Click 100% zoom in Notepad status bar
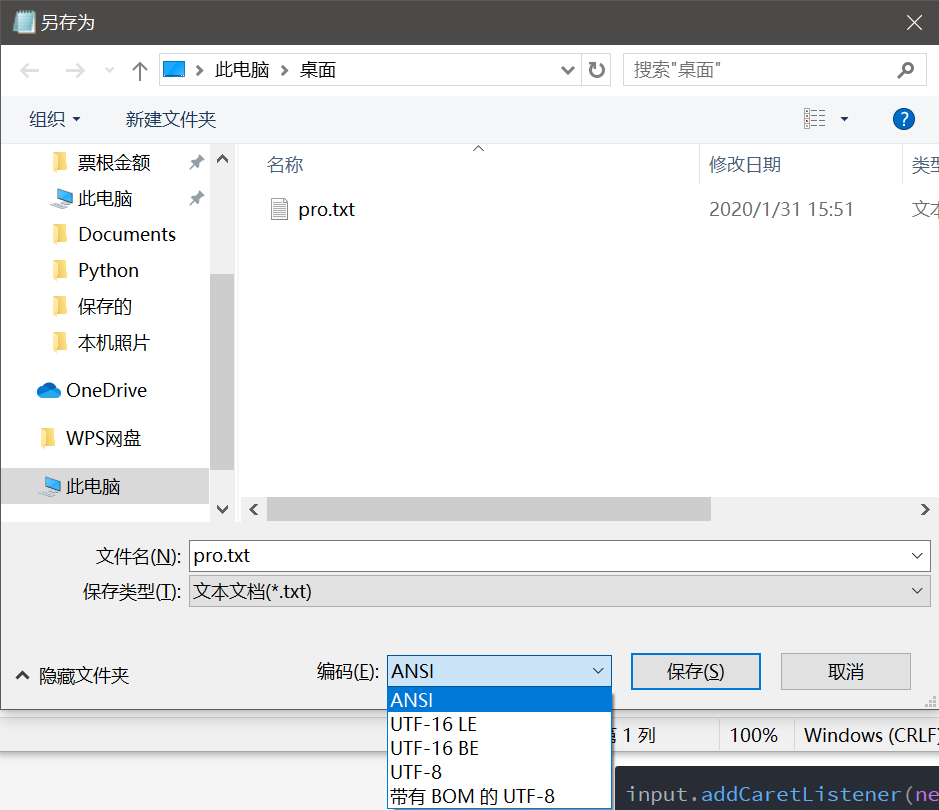The width and height of the screenshot is (939, 810). [x=753, y=735]
